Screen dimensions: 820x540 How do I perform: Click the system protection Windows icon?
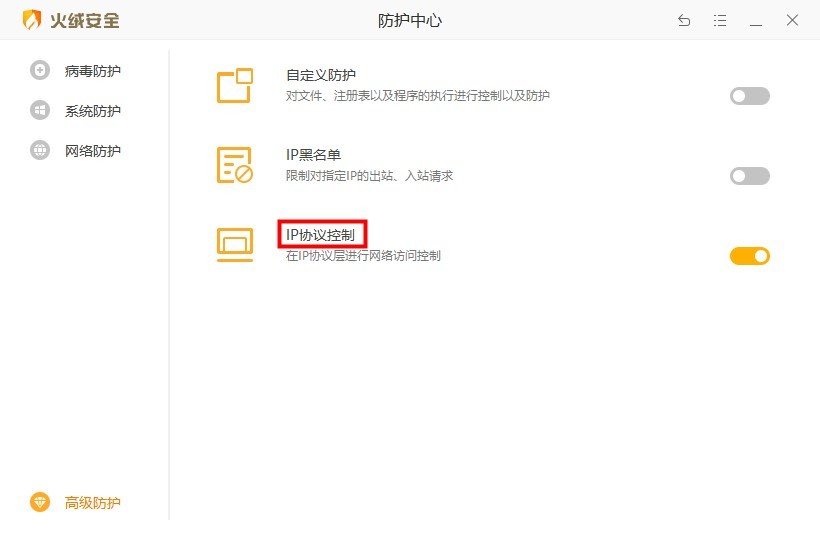point(40,110)
